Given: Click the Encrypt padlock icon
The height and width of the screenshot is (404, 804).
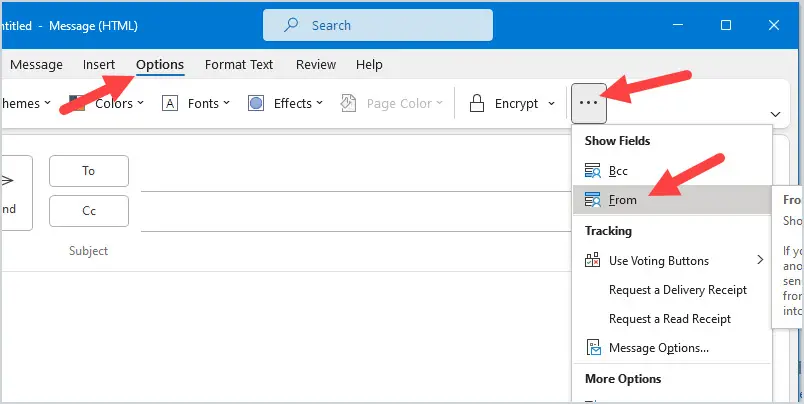Looking at the screenshot, I should pyautogui.click(x=477, y=103).
